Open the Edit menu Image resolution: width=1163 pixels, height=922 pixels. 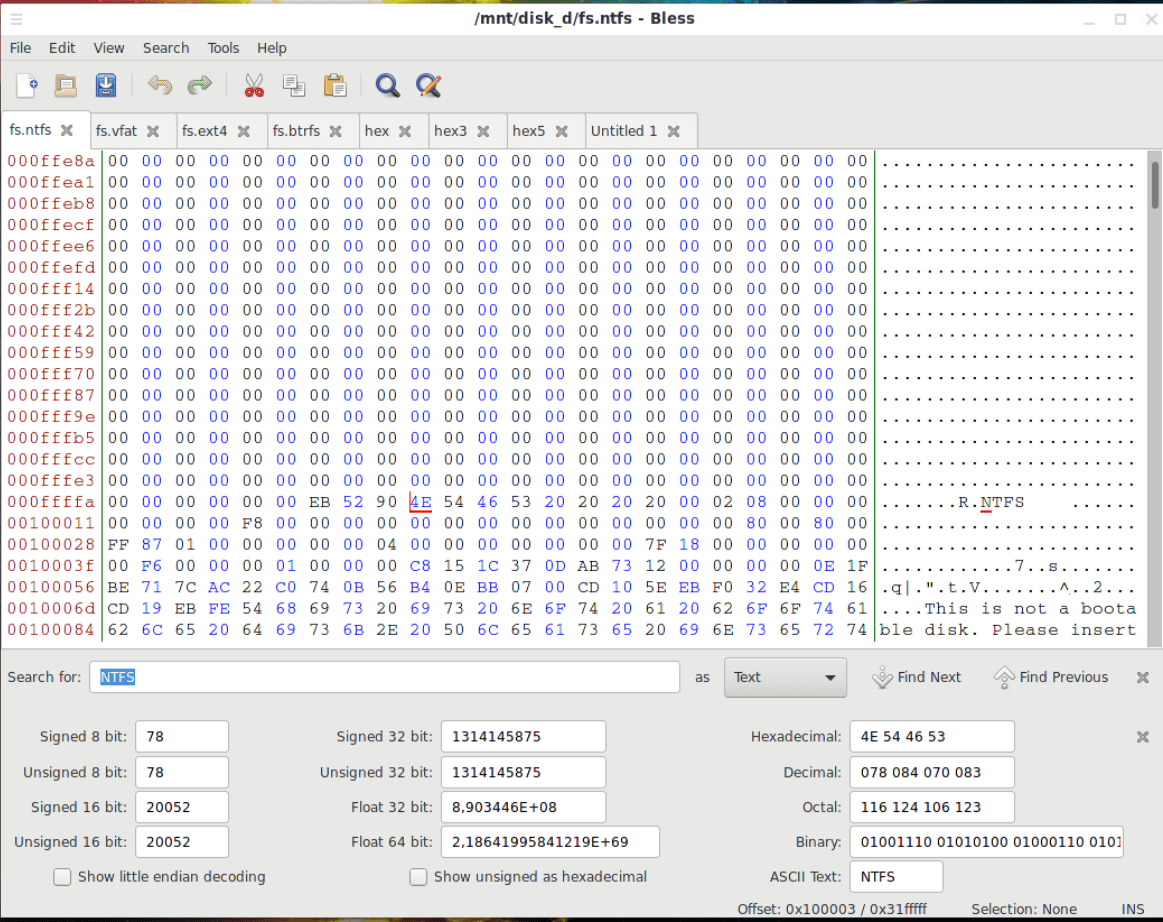[x=62, y=47]
